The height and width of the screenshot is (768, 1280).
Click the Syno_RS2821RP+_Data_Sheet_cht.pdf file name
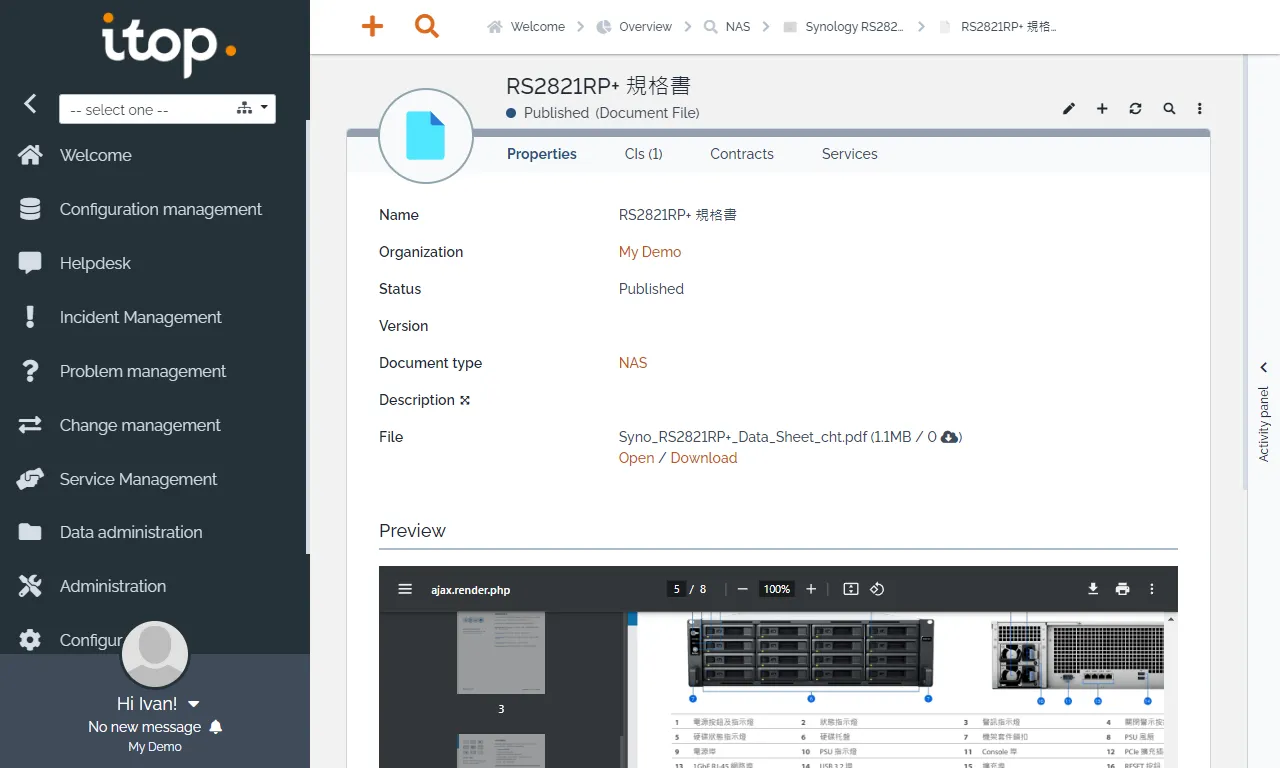pos(743,437)
